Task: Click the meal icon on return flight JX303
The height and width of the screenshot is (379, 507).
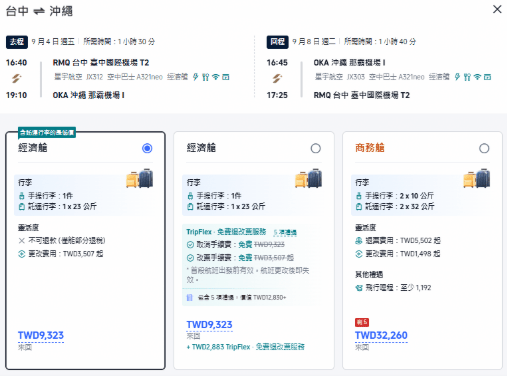Action: (x=467, y=77)
